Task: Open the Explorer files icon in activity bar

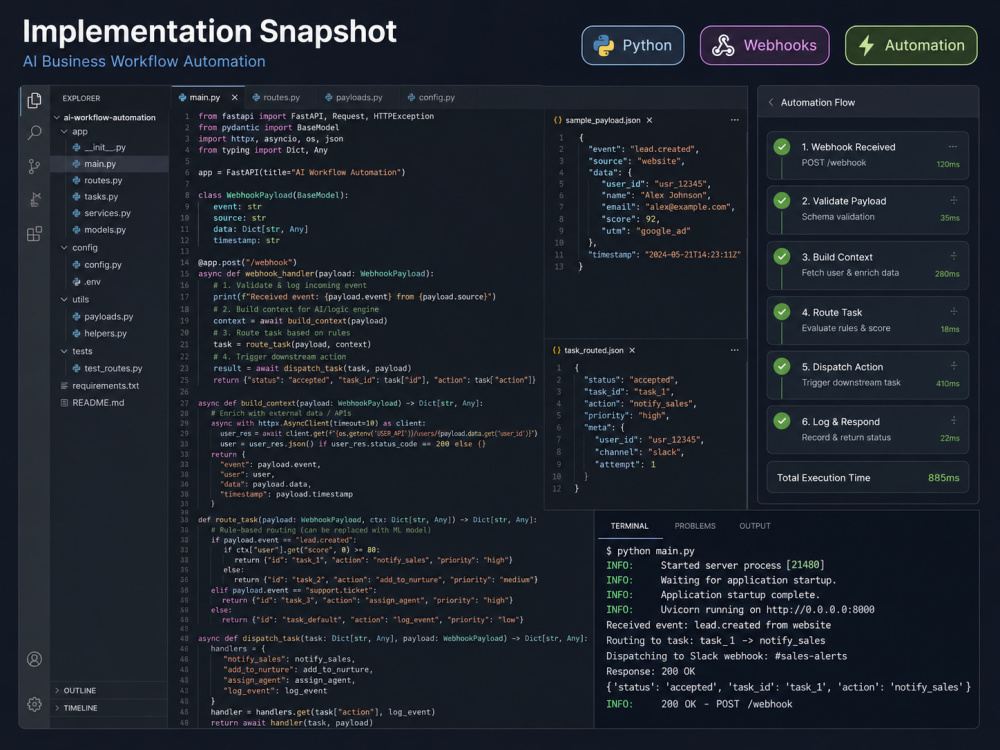Action: click(34, 101)
